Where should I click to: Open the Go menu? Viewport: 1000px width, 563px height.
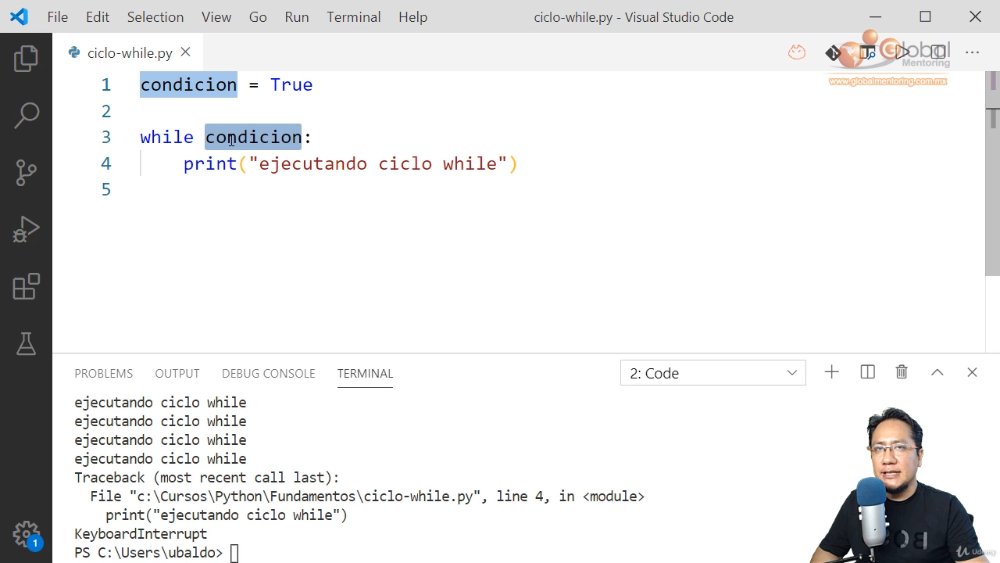(x=258, y=17)
